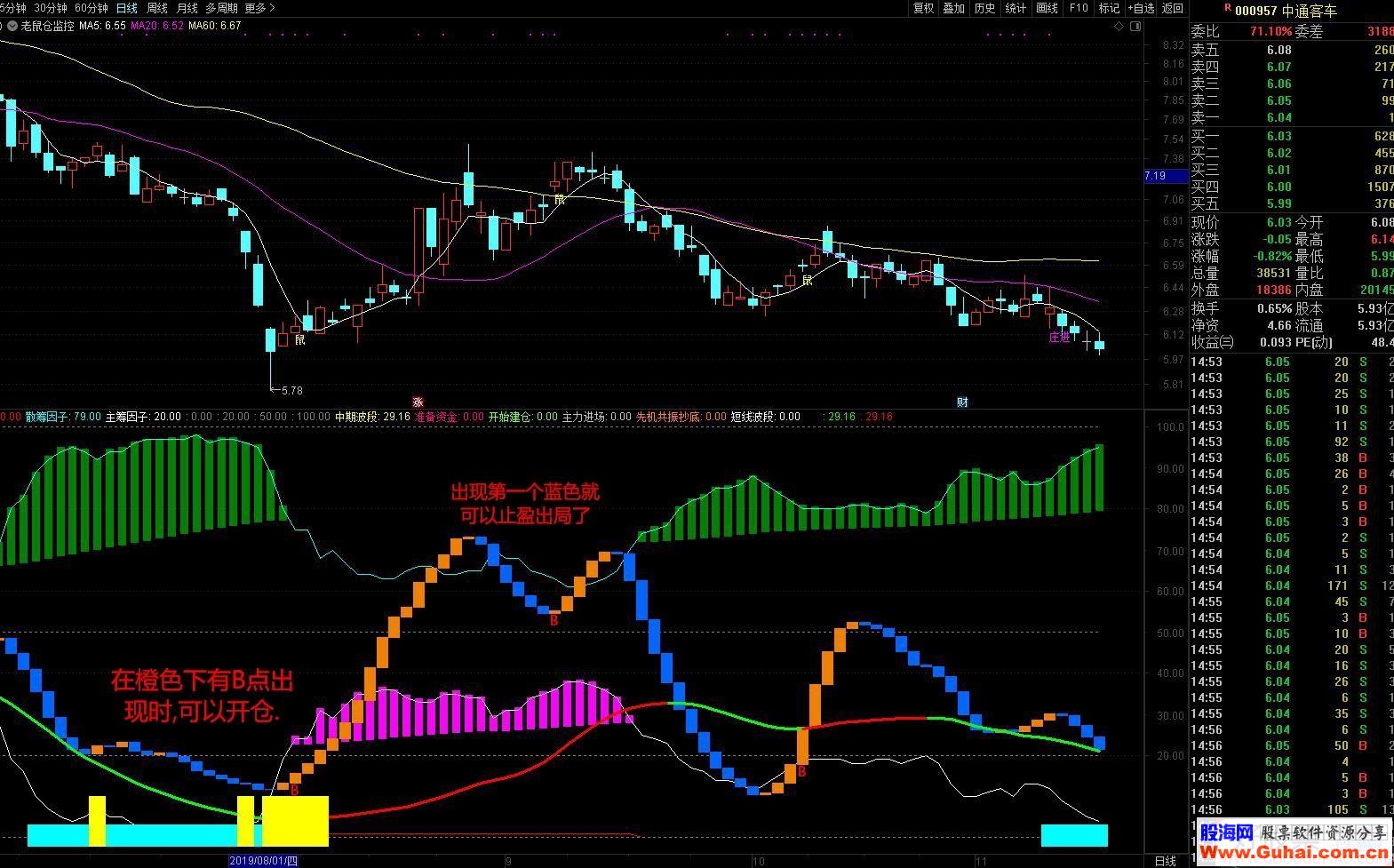Click the 14:56 trade row with volume 50
The height and width of the screenshot is (868, 1394).
(1292, 745)
